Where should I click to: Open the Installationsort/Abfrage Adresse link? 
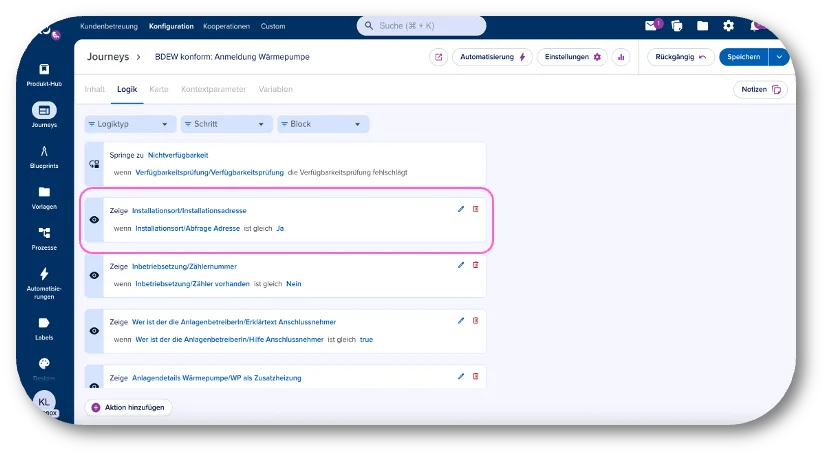tap(187, 228)
